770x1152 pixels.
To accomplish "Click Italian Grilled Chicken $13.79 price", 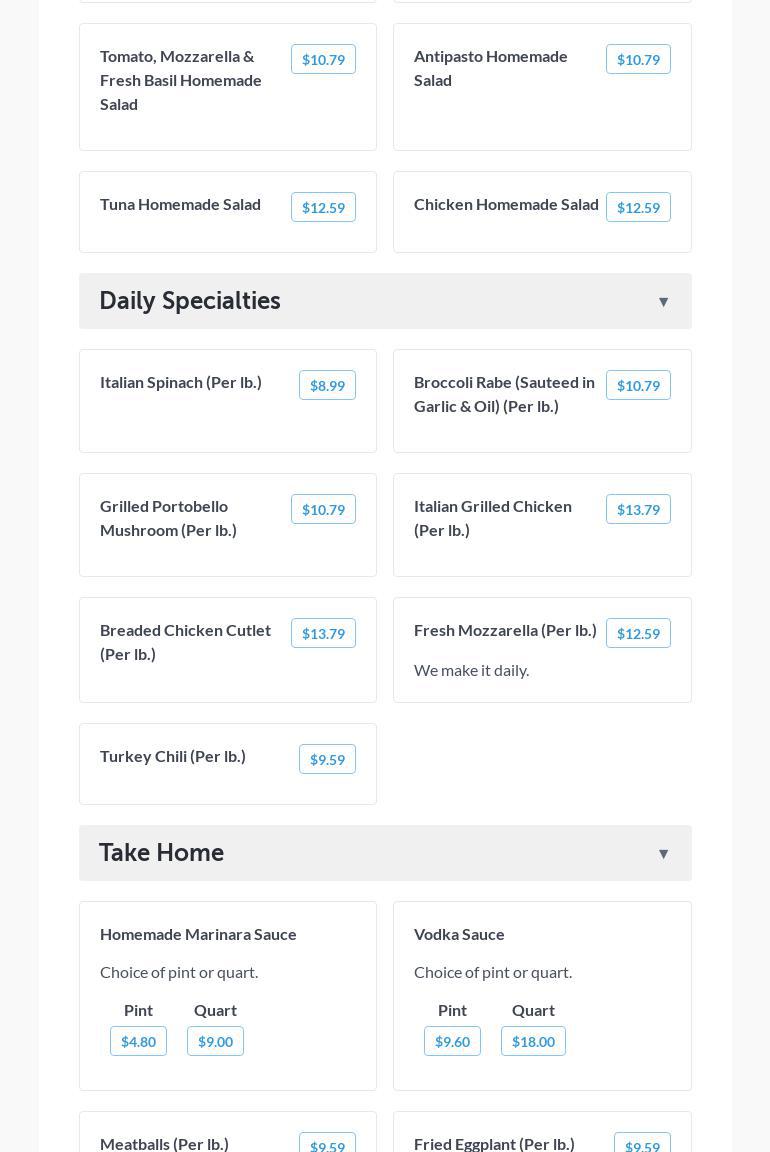I will point(638,510).
